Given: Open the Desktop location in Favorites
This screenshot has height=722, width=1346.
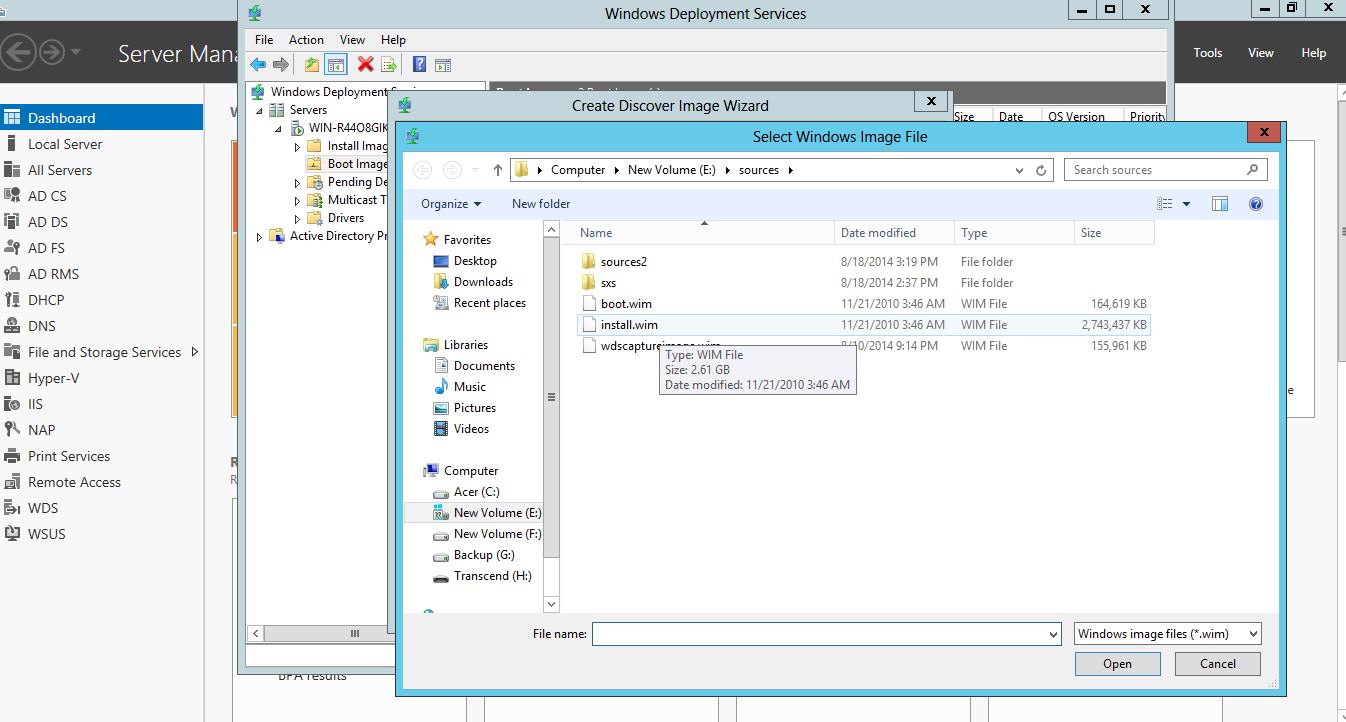Looking at the screenshot, I should pyautogui.click(x=475, y=261).
